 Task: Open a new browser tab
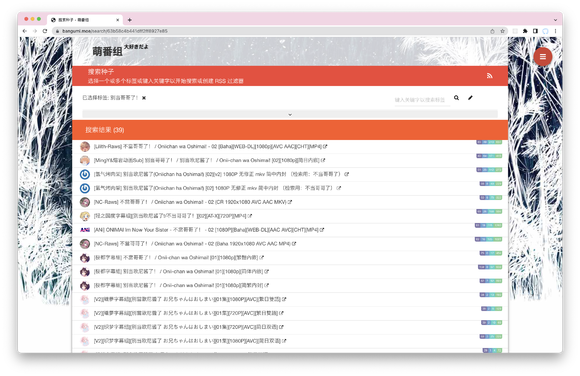click(129, 20)
